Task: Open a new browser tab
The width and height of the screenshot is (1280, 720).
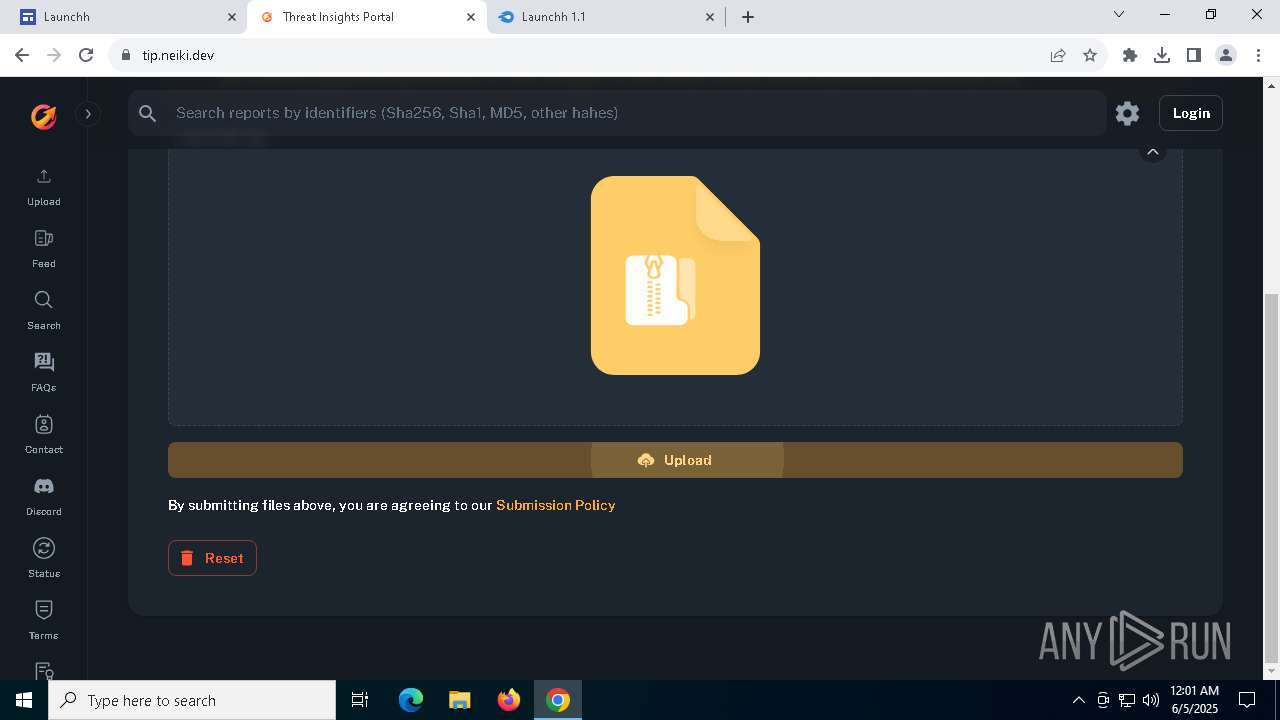Action: [748, 17]
